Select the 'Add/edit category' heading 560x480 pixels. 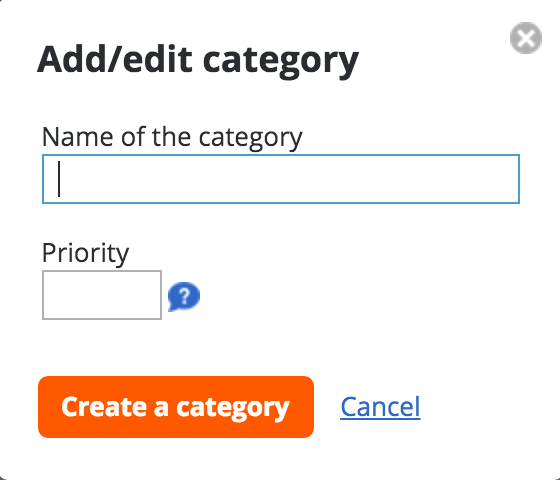[198, 61]
